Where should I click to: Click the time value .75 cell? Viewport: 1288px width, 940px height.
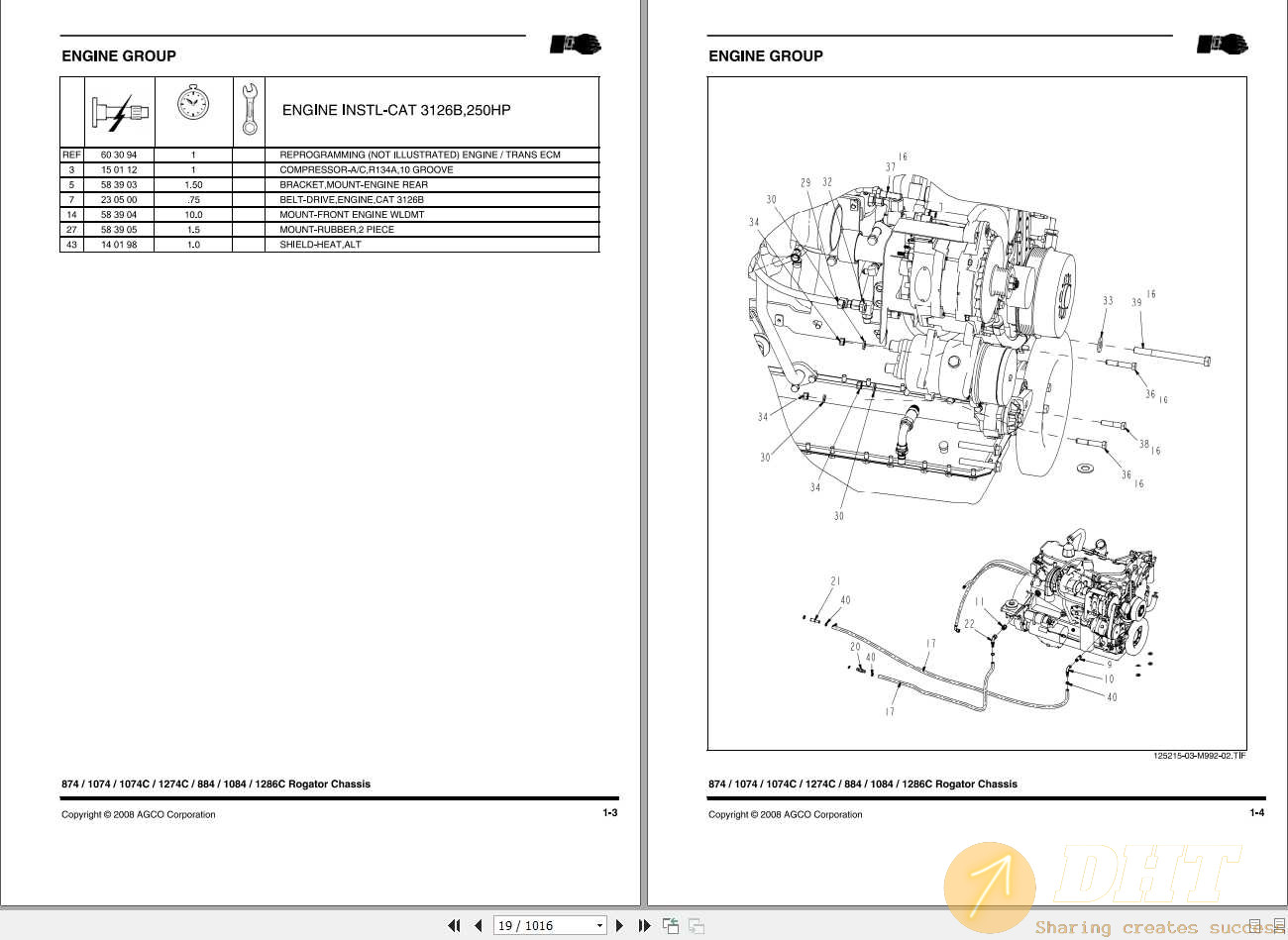(x=193, y=199)
